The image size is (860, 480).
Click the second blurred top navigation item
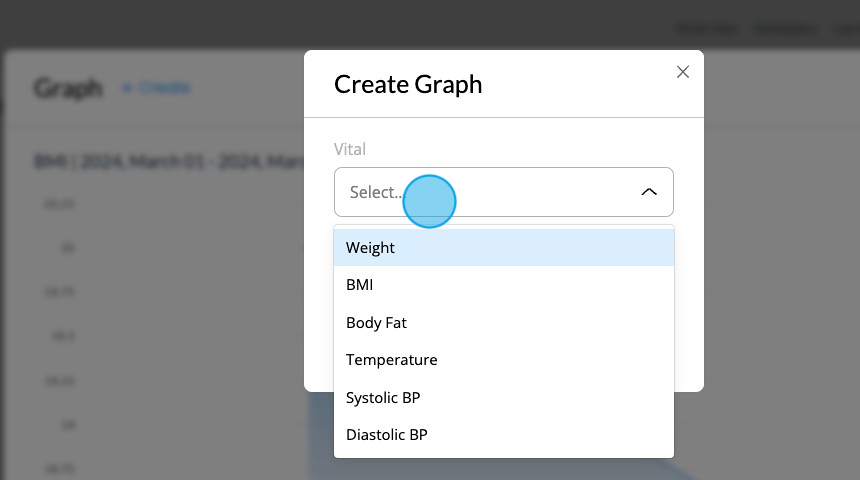[784, 29]
